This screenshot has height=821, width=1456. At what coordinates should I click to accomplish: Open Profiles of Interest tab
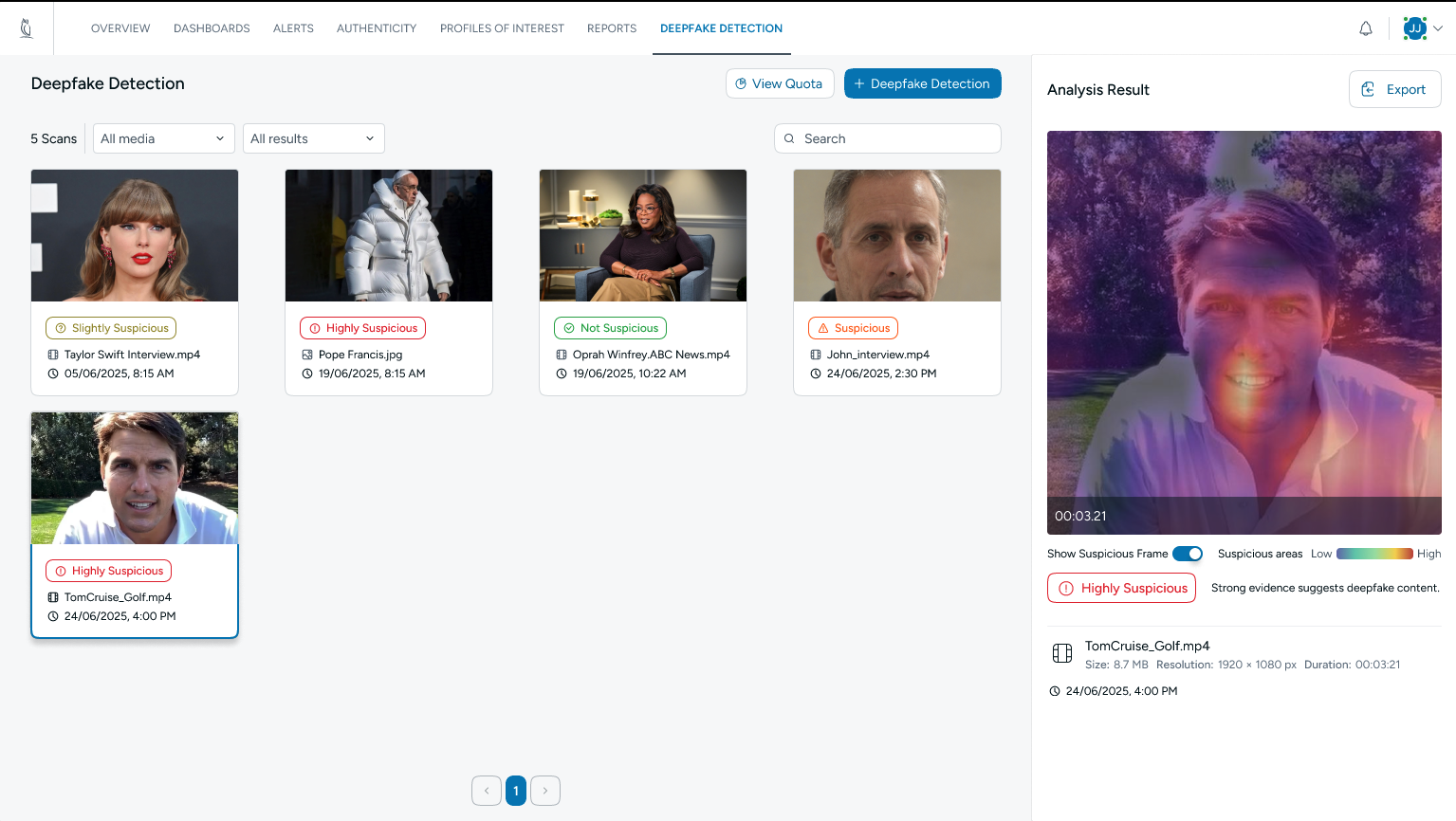click(502, 28)
